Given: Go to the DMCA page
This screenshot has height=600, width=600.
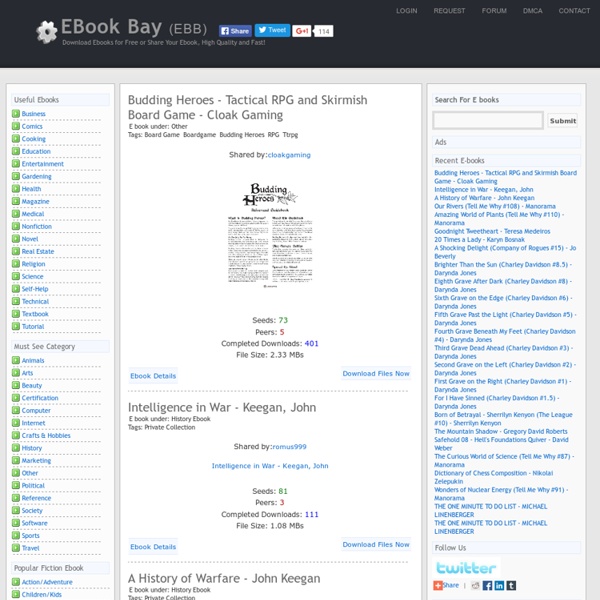Looking at the screenshot, I should coord(534,11).
